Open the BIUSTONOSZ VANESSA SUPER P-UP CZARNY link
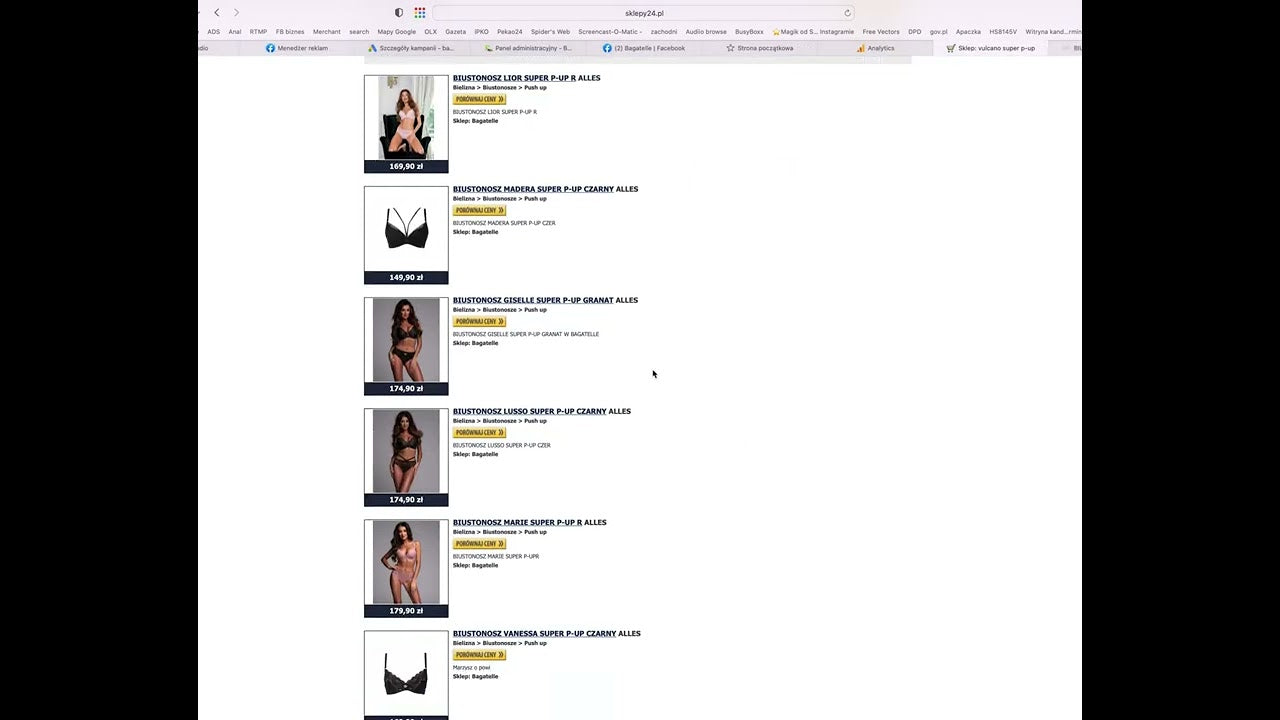 pyautogui.click(x=534, y=633)
